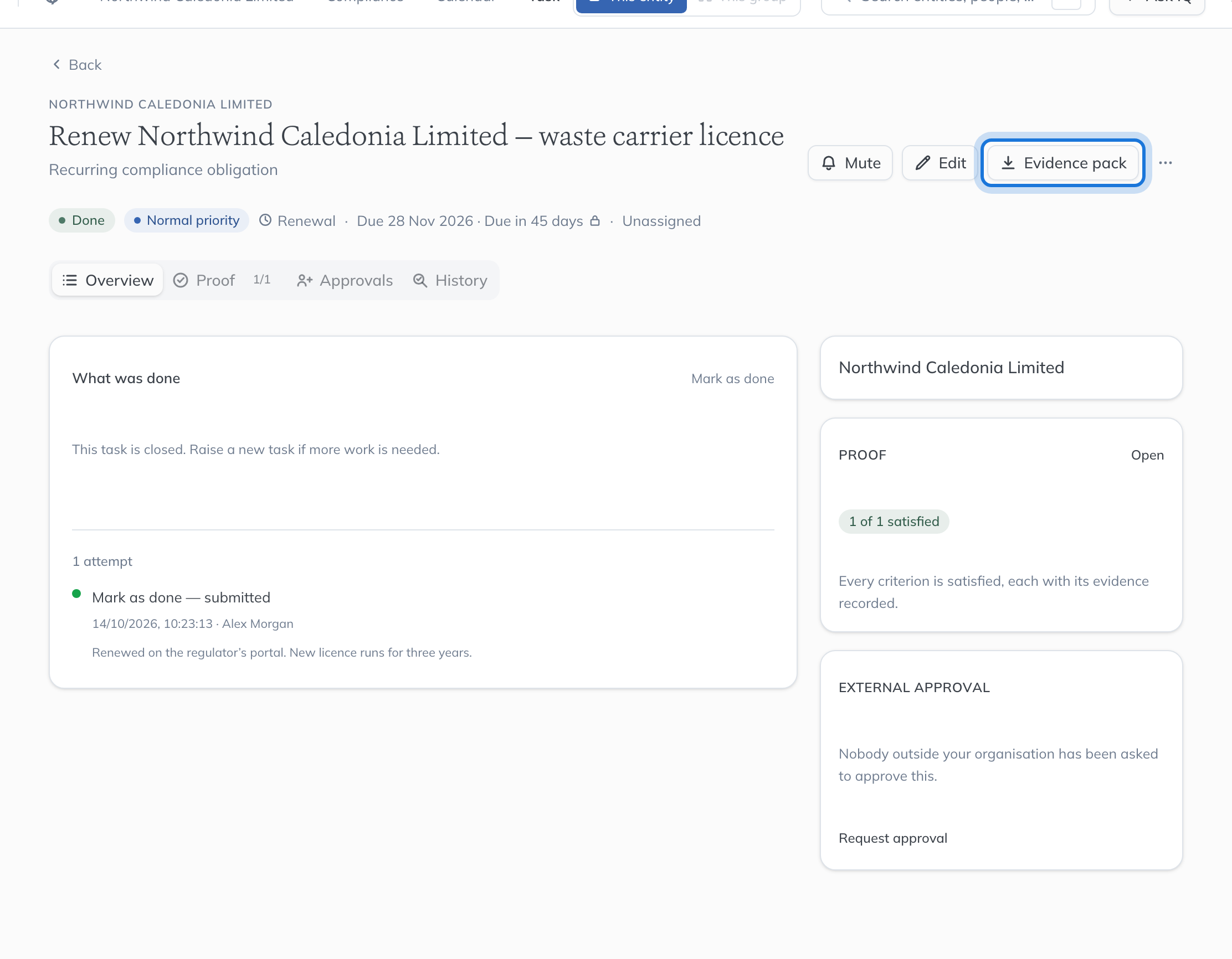Click the '1 attempt' label
This screenshot has height=959, width=1232.
[102, 561]
